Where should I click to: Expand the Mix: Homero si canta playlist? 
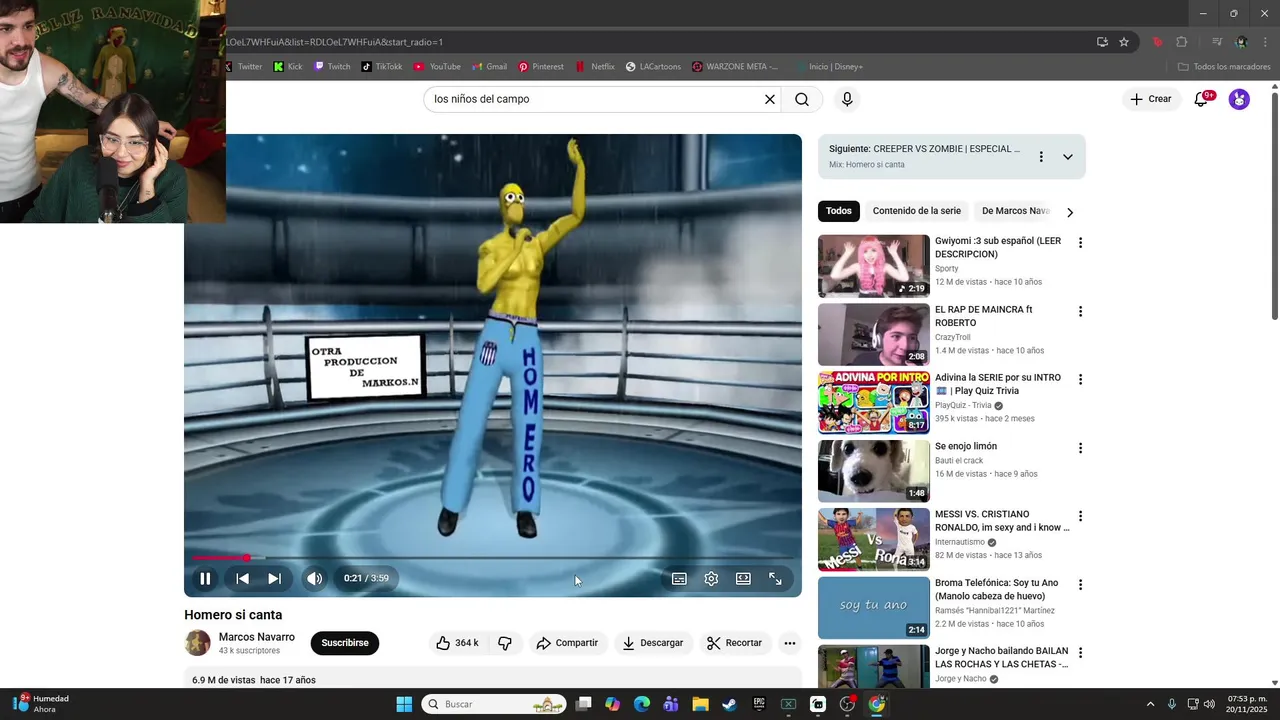coord(1068,157)
